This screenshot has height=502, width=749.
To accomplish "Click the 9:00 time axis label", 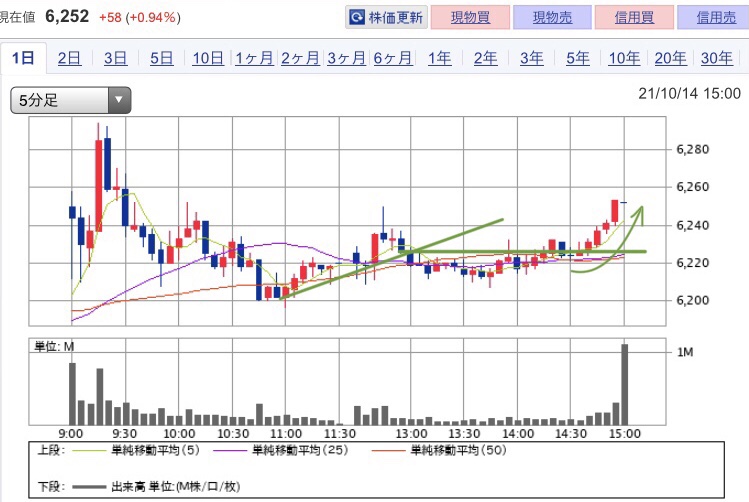I will 71,434.
